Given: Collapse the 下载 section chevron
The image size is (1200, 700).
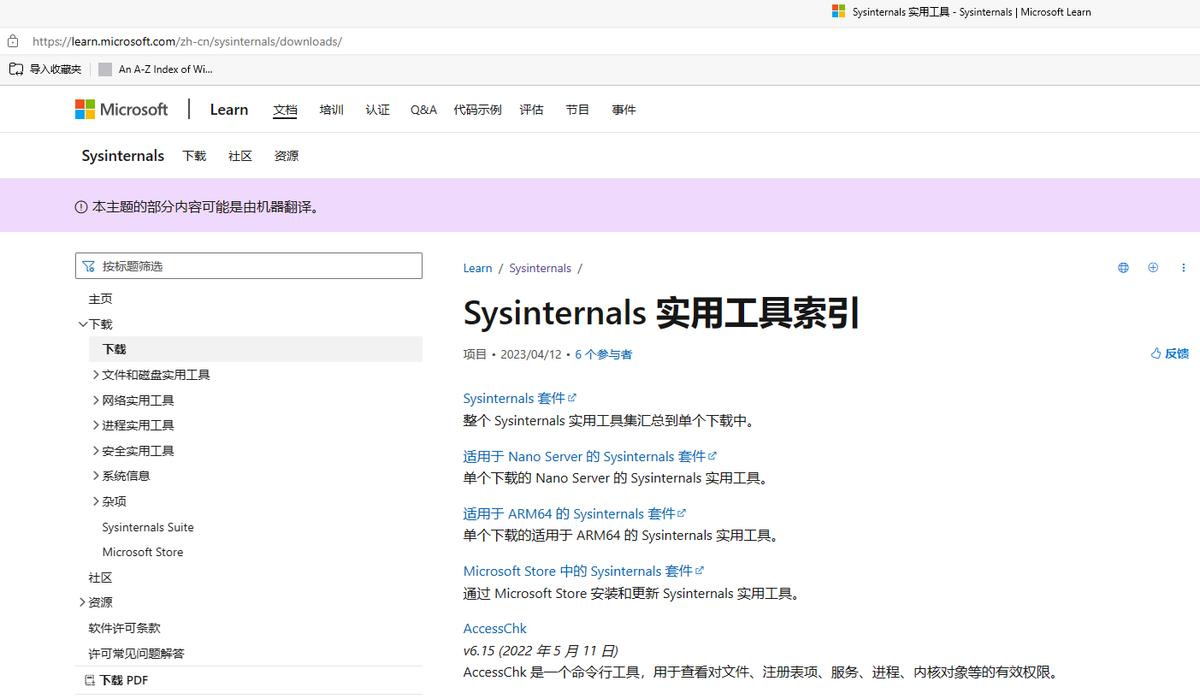Looking at the screenshot, I should point(83,323).
